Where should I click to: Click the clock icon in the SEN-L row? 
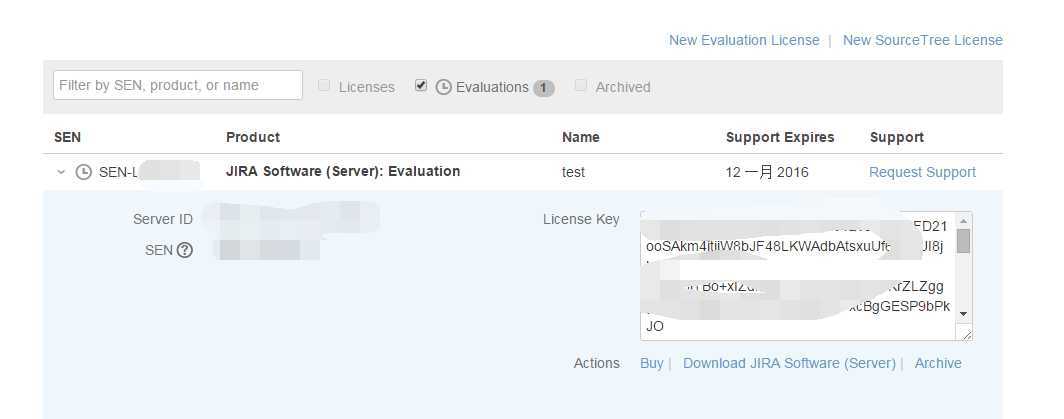[83, 172]
